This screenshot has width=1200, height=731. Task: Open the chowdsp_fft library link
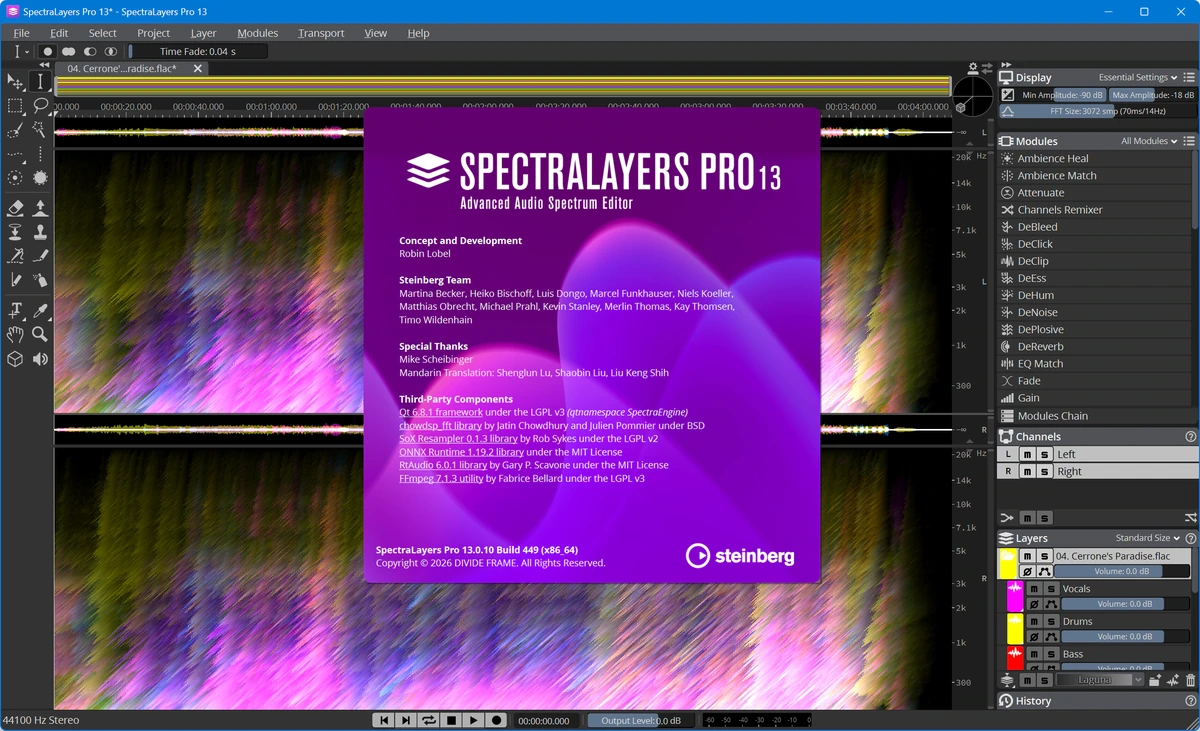(440, 425)
